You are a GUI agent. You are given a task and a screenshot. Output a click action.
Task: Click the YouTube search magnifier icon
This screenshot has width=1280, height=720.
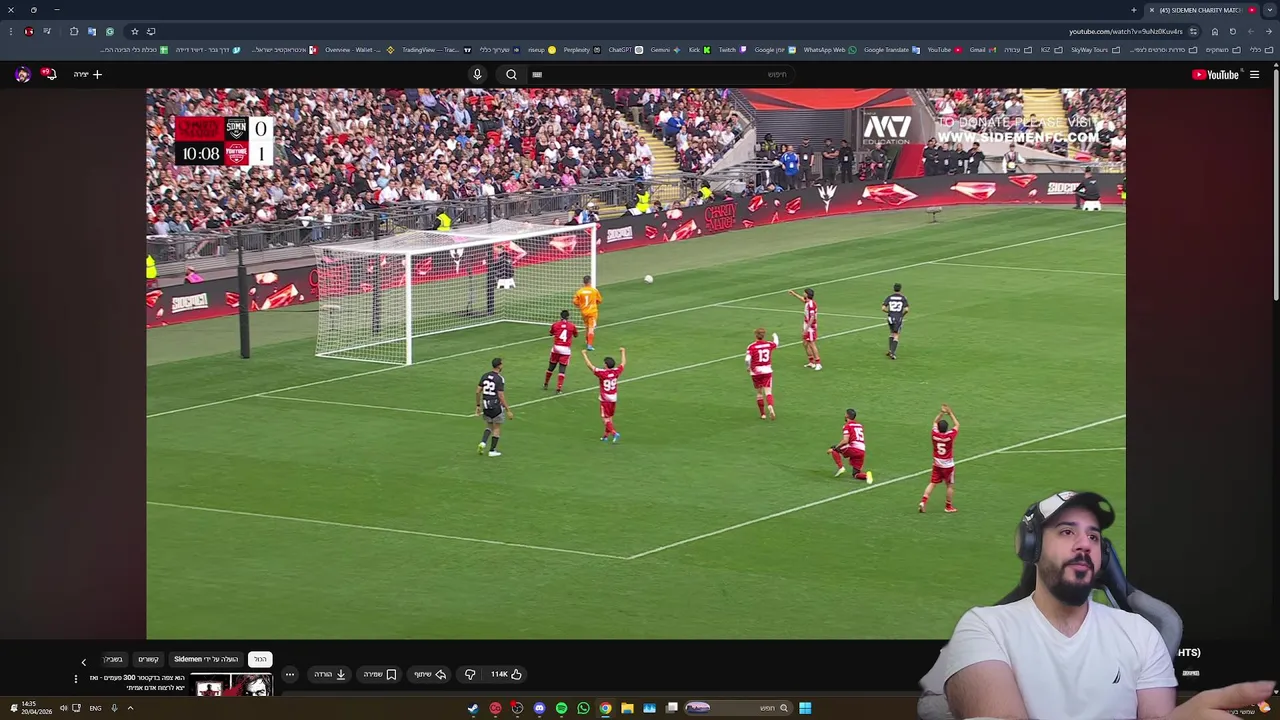click(x=511, y=74)
